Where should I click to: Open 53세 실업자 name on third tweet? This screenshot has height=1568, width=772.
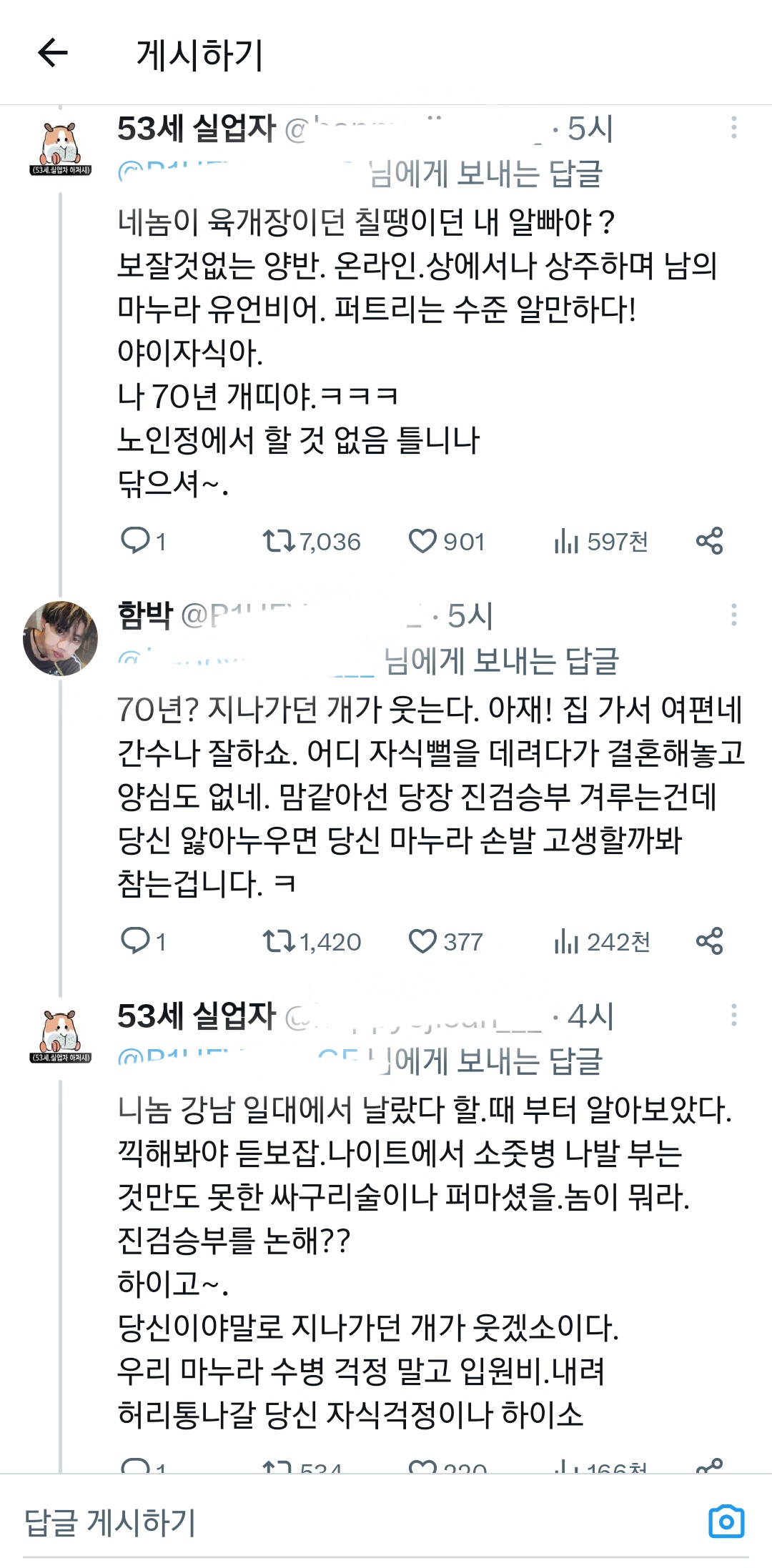[197, 1016]
